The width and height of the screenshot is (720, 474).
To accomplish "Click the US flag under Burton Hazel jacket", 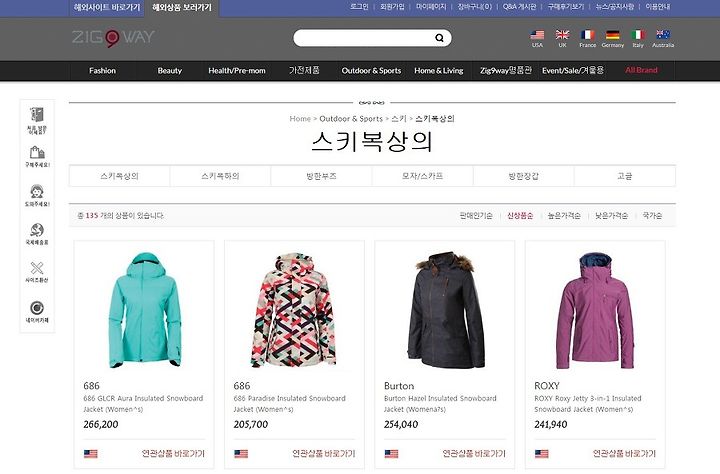I will point(391,454).
